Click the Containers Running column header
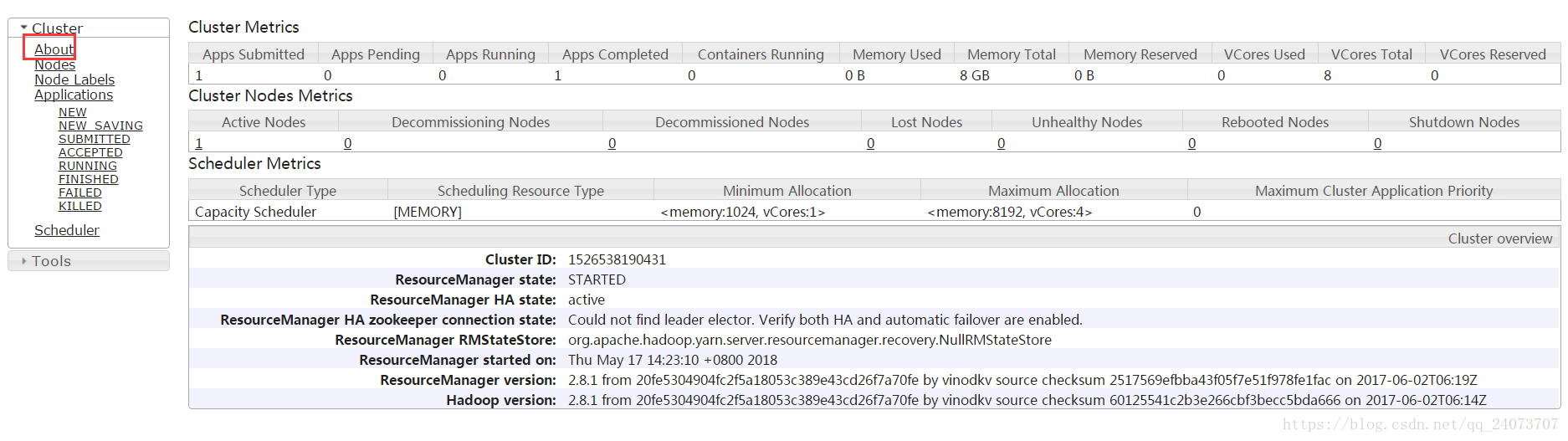The image size is (1568, 441). point(761,54)
